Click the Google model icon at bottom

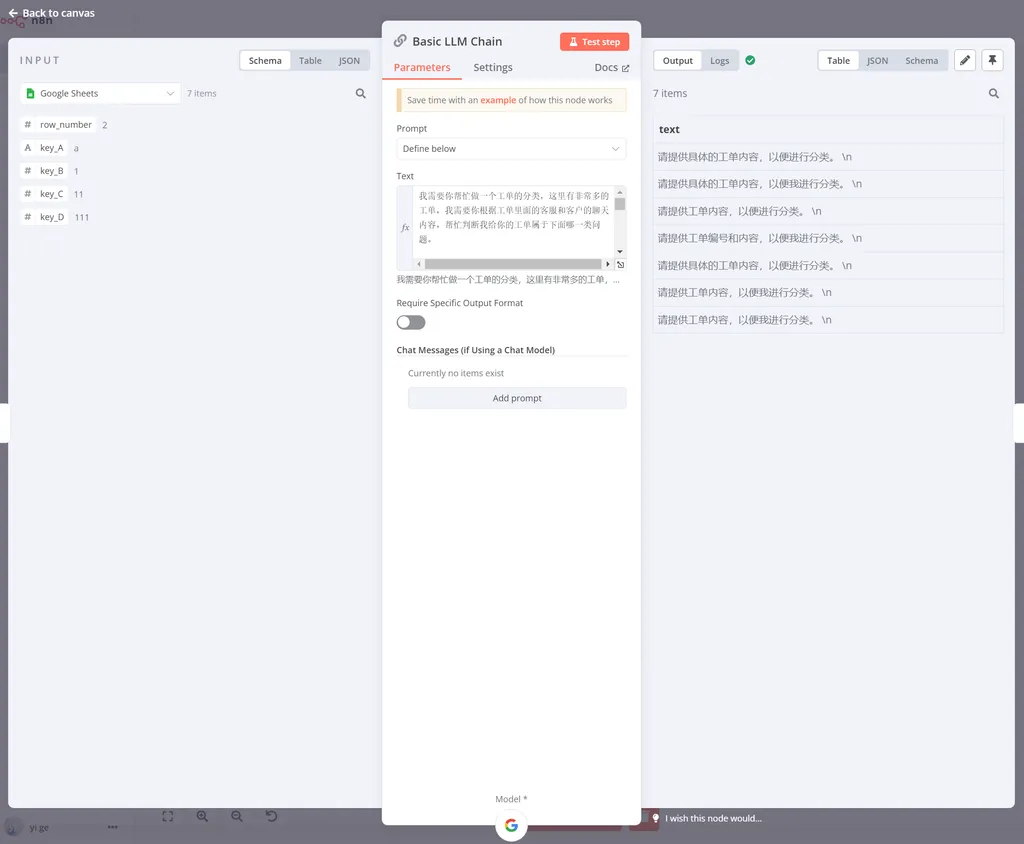pyautogui.click(x=511, y=825)
